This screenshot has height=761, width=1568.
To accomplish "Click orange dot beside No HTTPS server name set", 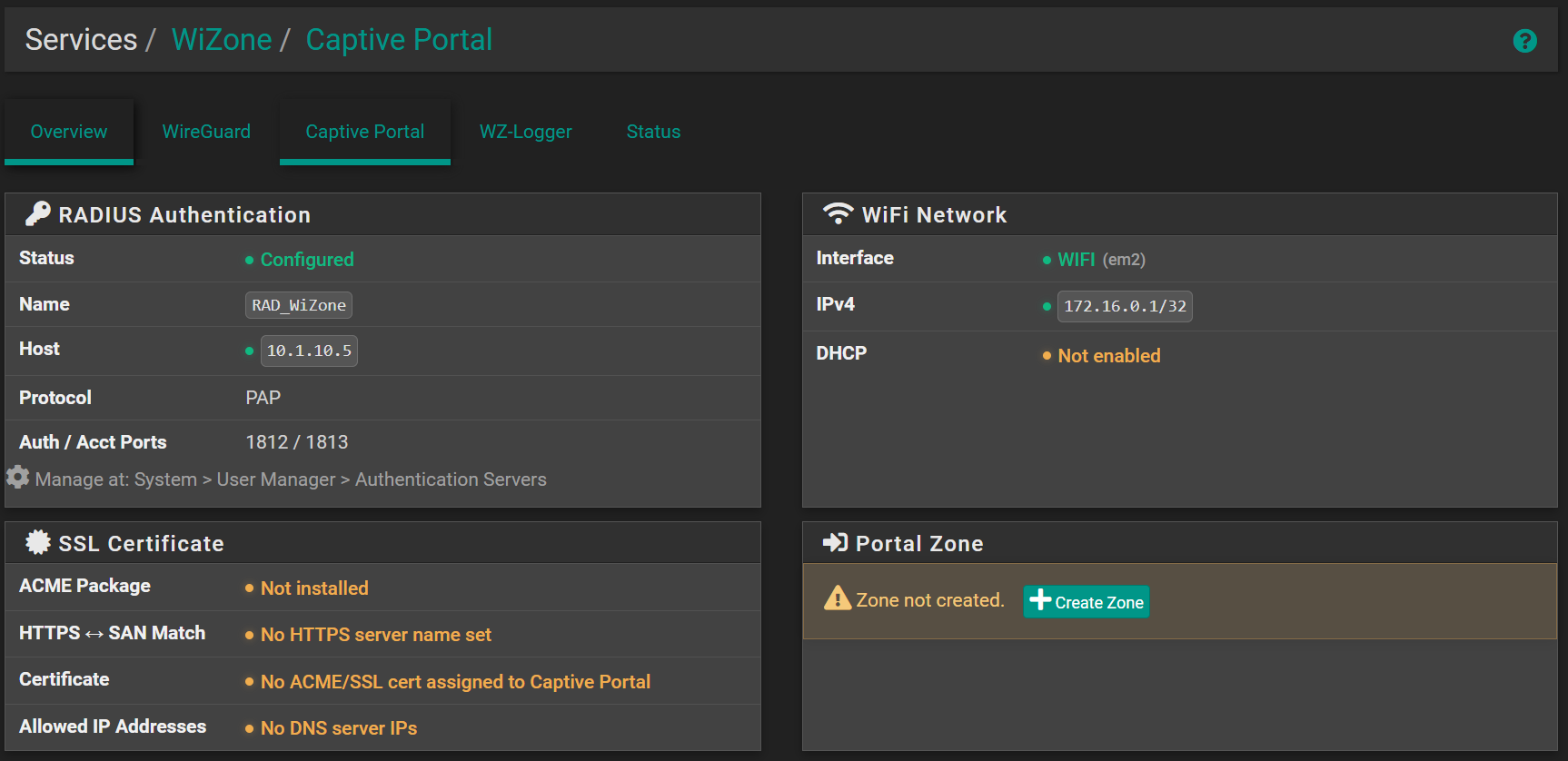I will (249, 635).
